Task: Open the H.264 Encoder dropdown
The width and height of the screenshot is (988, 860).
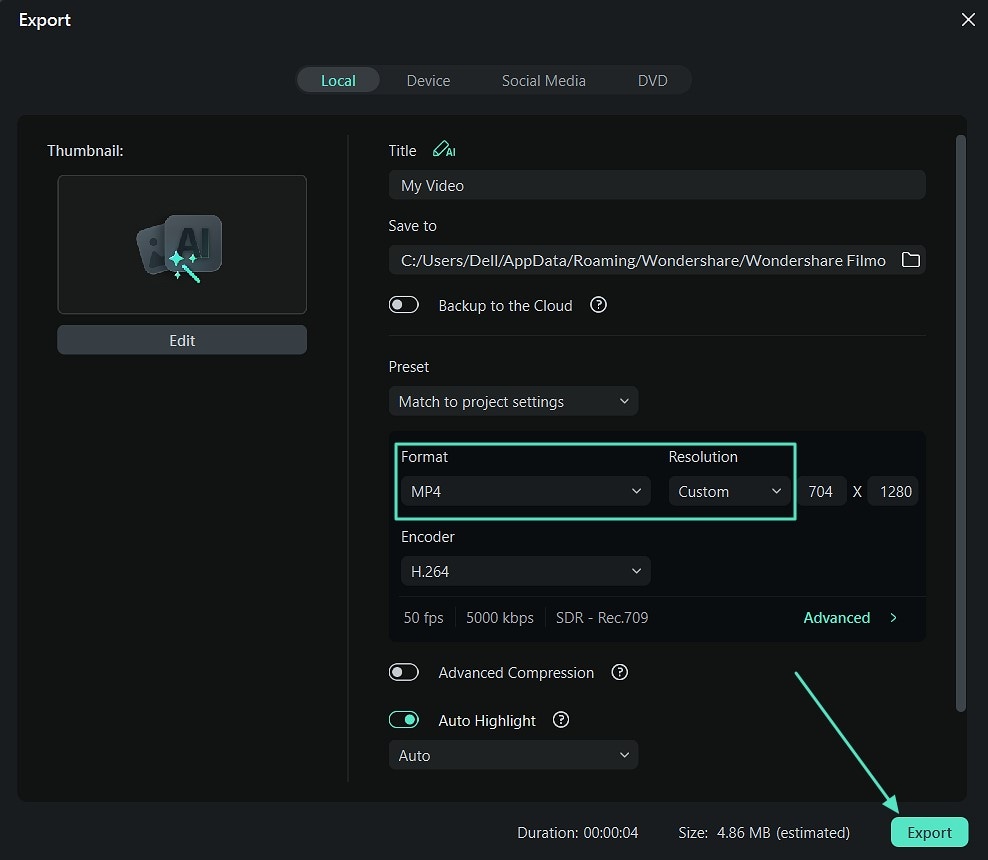Action: click(525, 572)
